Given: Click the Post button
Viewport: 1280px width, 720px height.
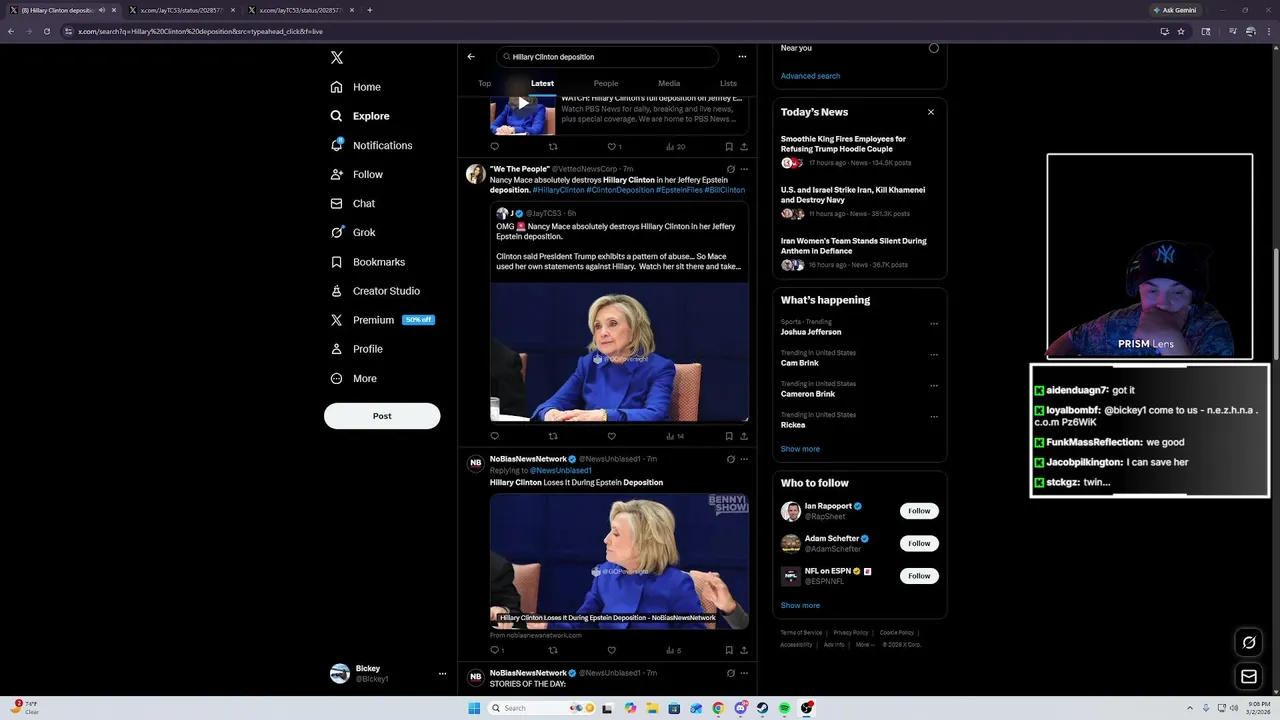Looking at the screenshot, I should click(382, 416).
